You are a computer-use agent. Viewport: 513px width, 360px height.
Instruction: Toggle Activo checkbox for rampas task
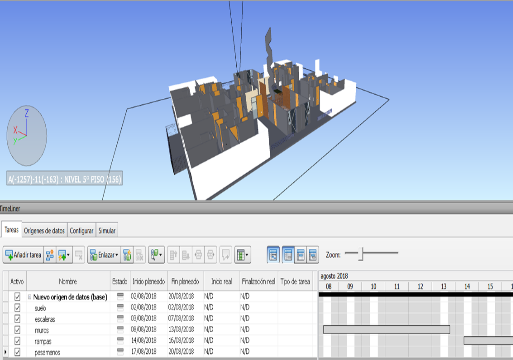tap(17, 341)
